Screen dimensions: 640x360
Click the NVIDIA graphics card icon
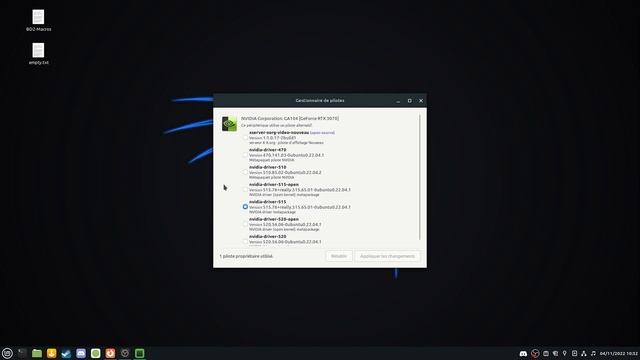(229, 124)
